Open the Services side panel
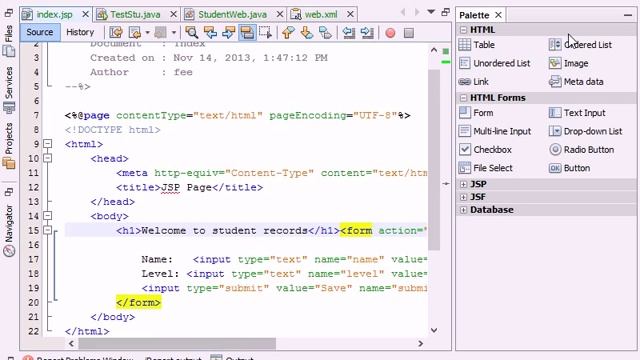This screenshot has height=360, width=640. [x=9, y=89]
